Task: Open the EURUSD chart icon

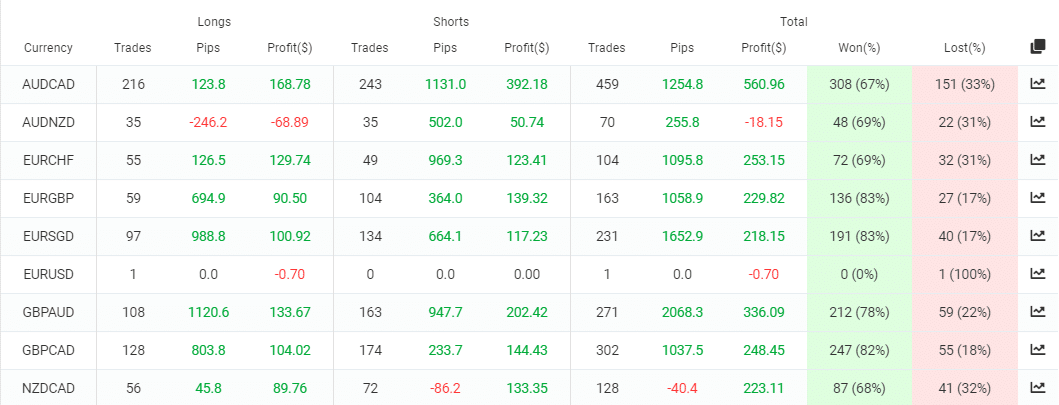Action: click(1037, 274)
